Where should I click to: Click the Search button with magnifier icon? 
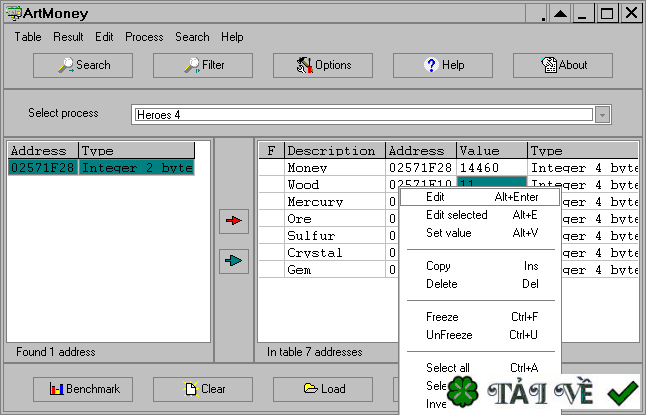click(x=83, y=65)
